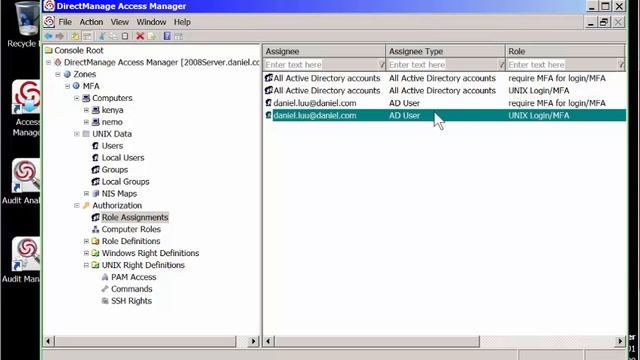Click the list pane's right scroll arrow
This screenshot has height=360, width=640.
(620, 341)
